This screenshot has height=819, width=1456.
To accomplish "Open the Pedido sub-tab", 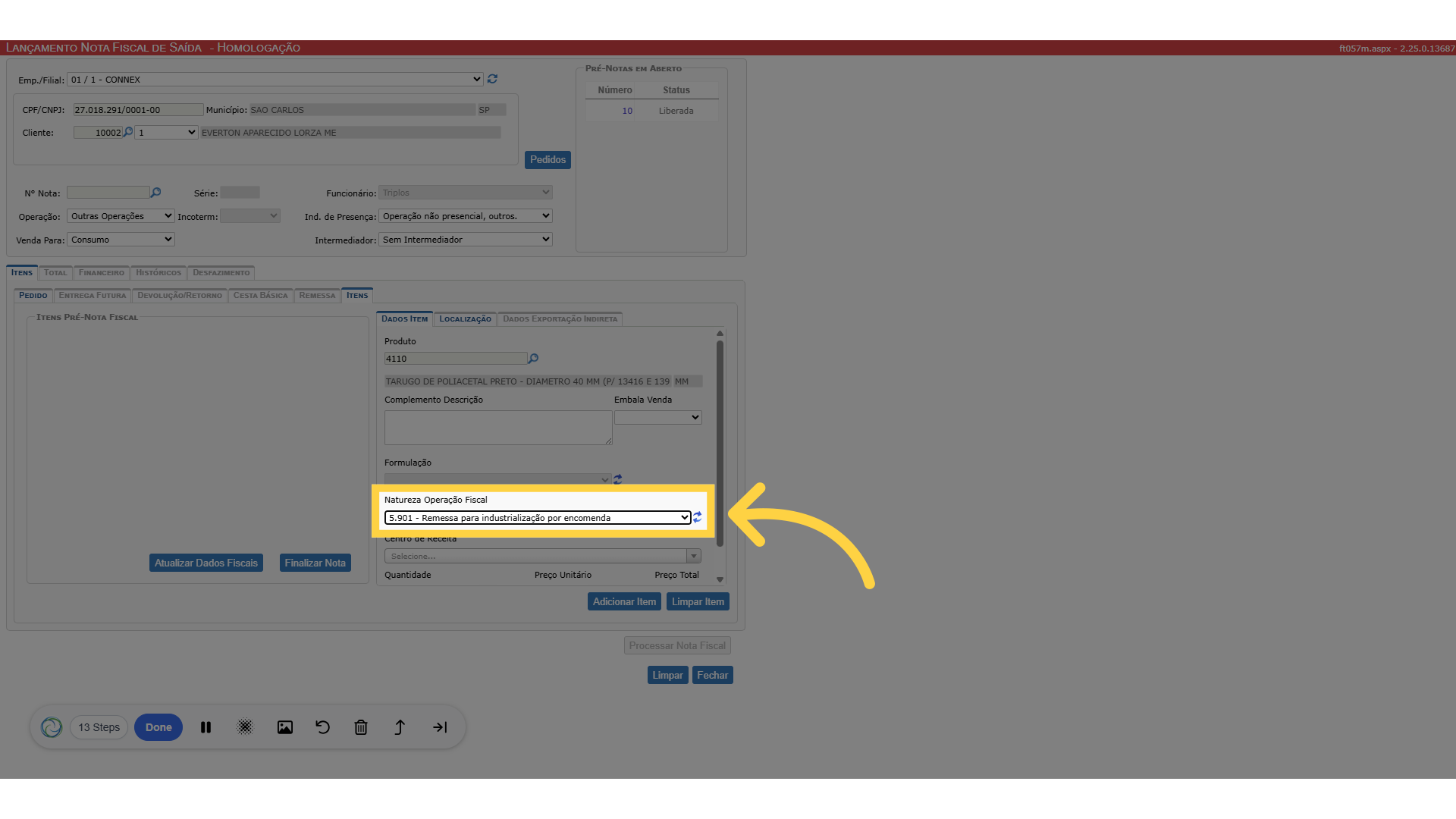I will pos(33,295).
